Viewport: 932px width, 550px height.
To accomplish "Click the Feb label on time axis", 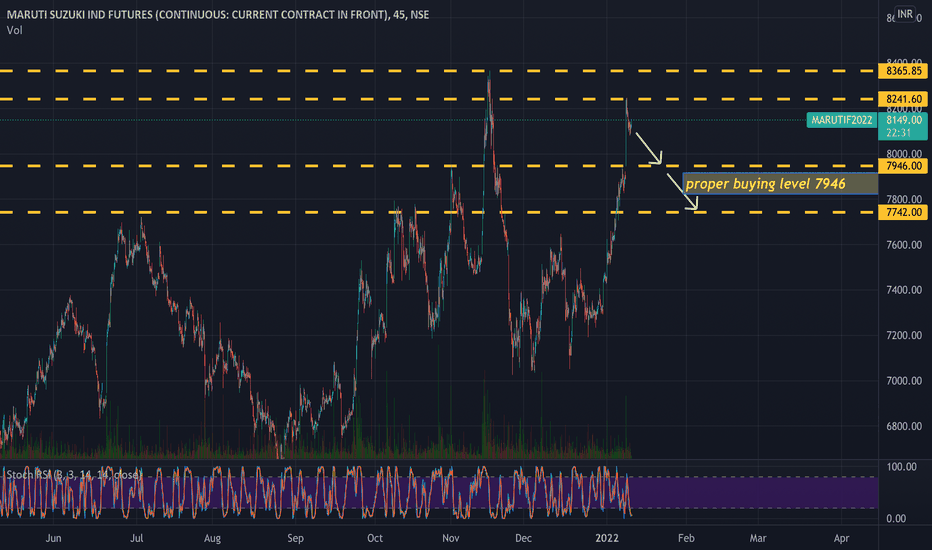I will click(x=686, y=538).
